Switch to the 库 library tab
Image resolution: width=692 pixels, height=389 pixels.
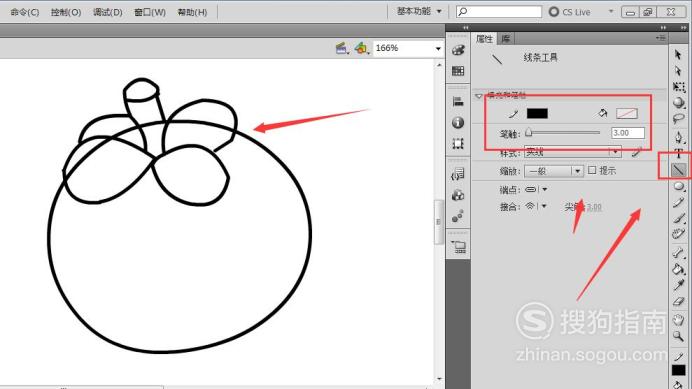pyautogui.click(x=506, y=39)
